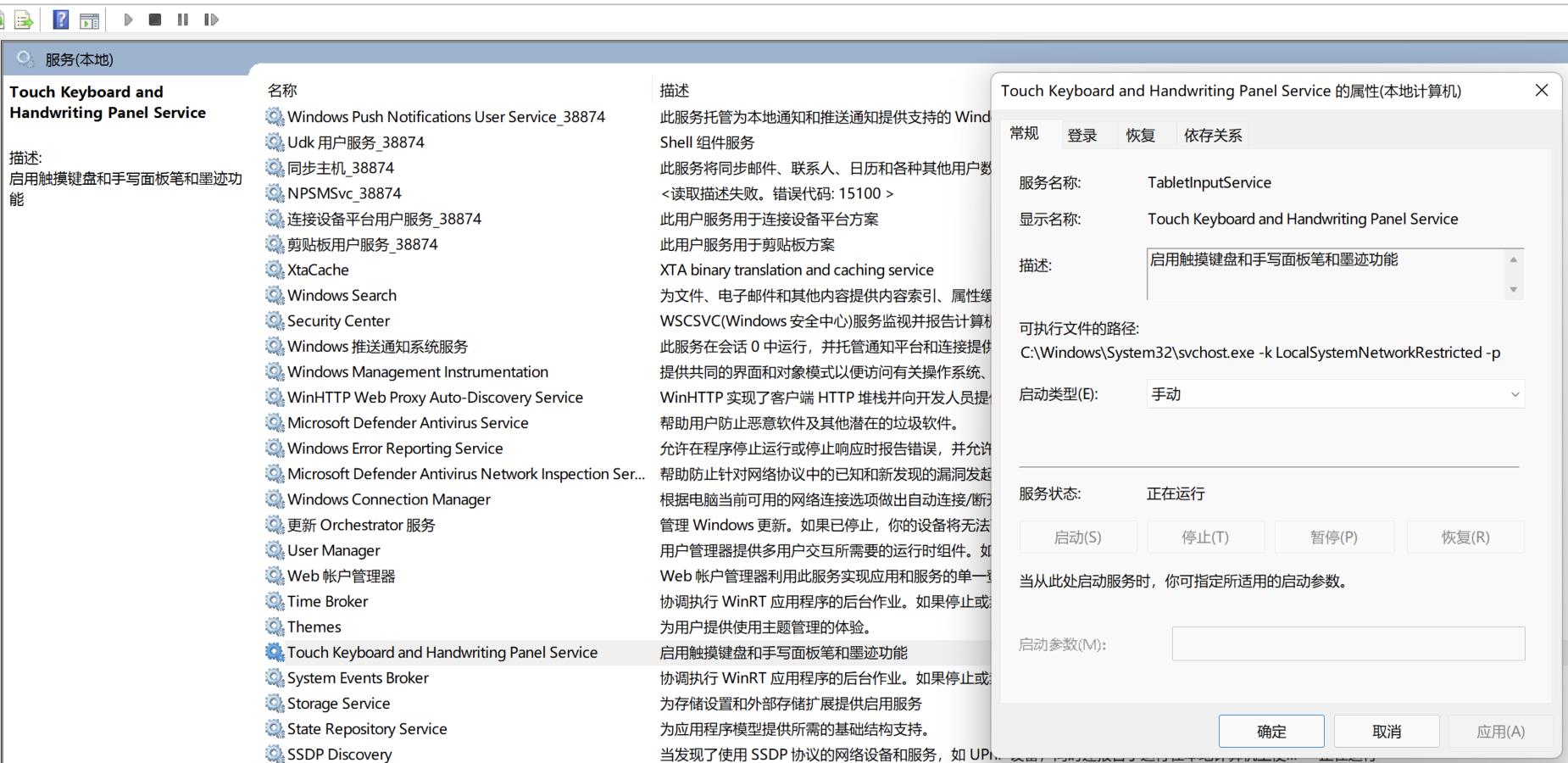Click the 正在运行 service status text
The image size is (1568, 763).
(1176, 493)
